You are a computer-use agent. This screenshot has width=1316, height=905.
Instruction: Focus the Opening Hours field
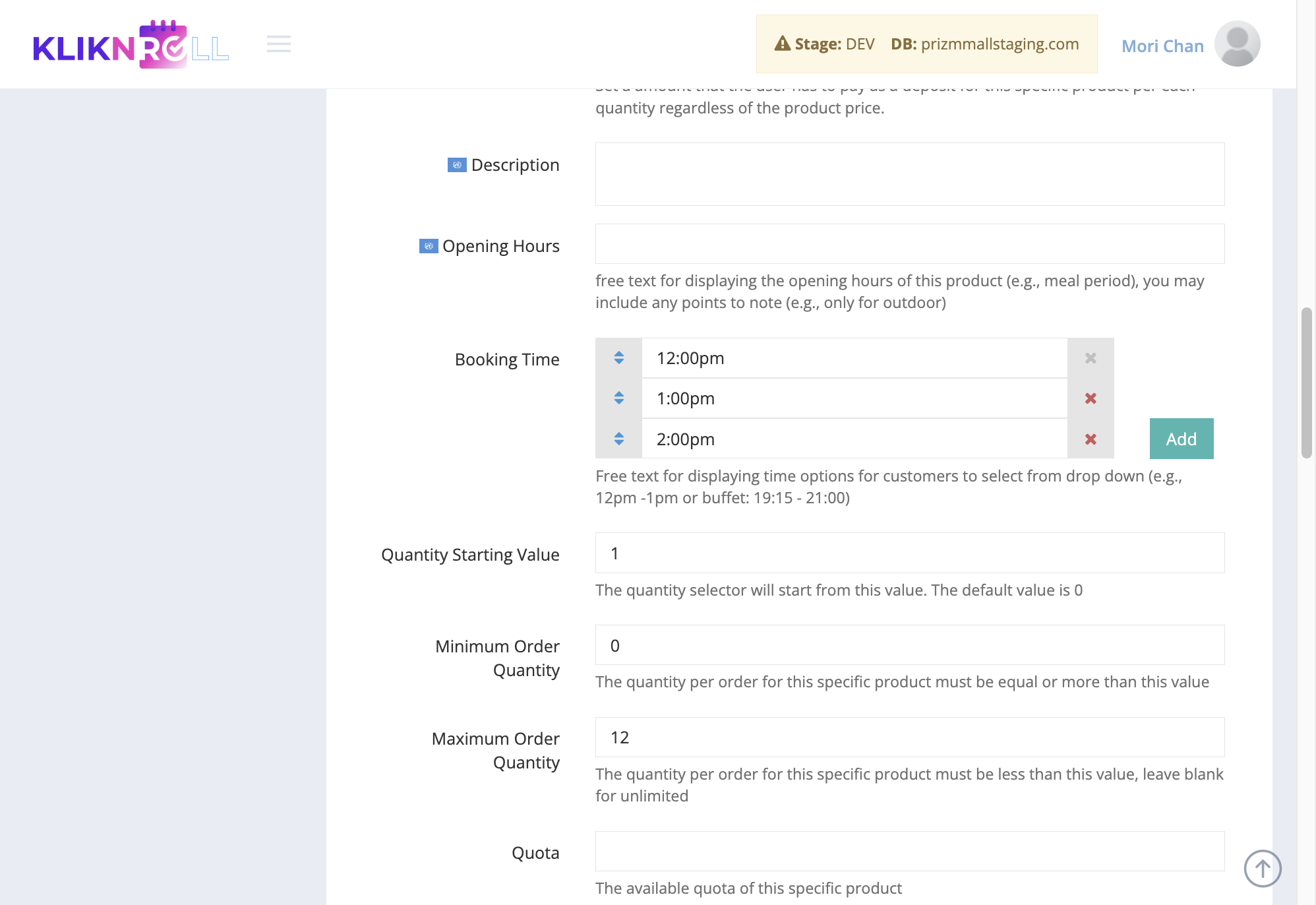pos(910,244)
